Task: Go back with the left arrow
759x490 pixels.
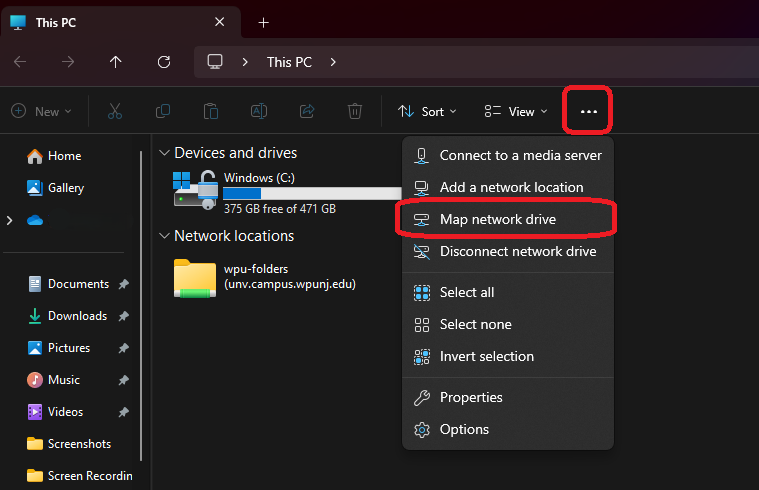Action: pos(20,61)
